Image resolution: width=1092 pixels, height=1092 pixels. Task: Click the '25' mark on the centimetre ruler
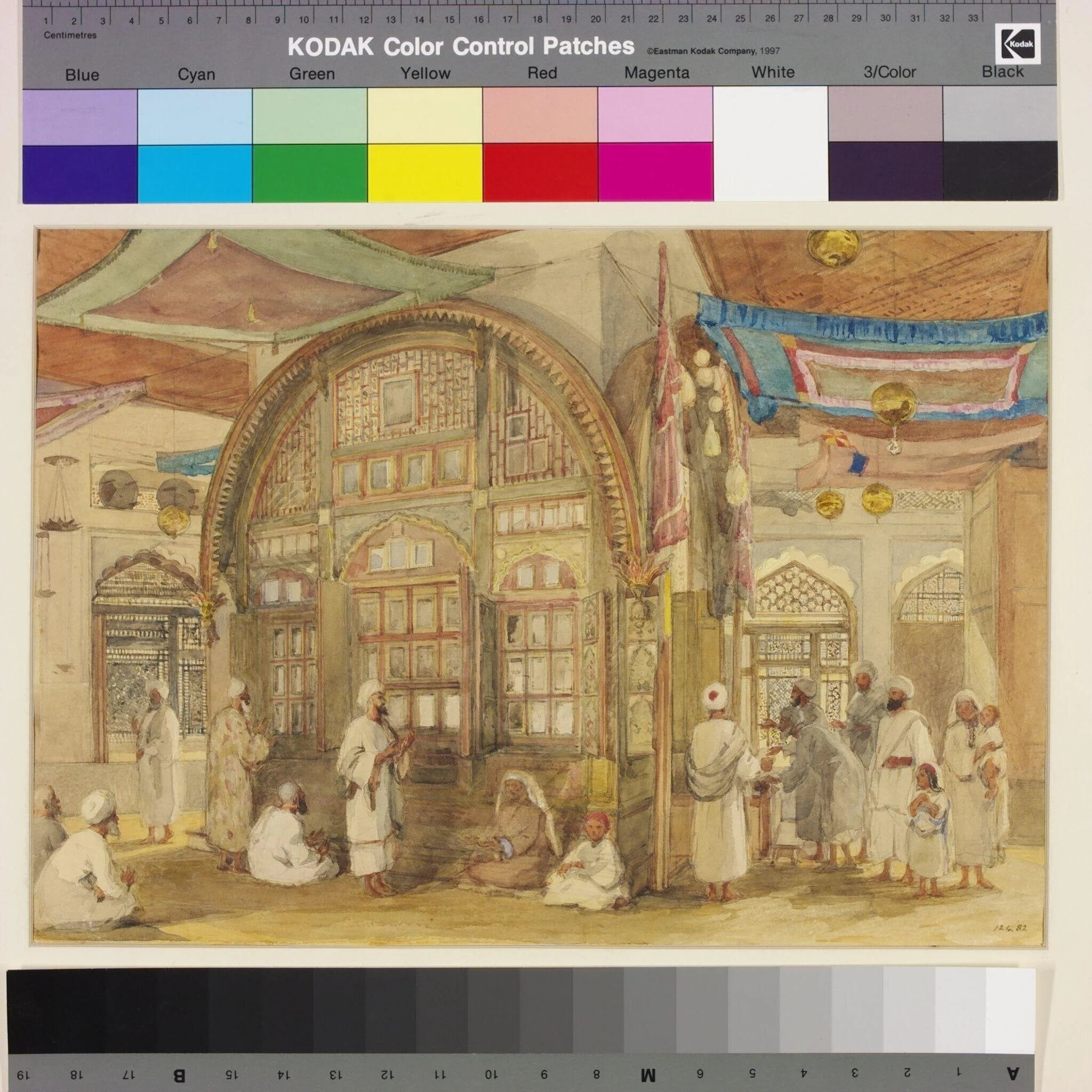pos(740,18)
